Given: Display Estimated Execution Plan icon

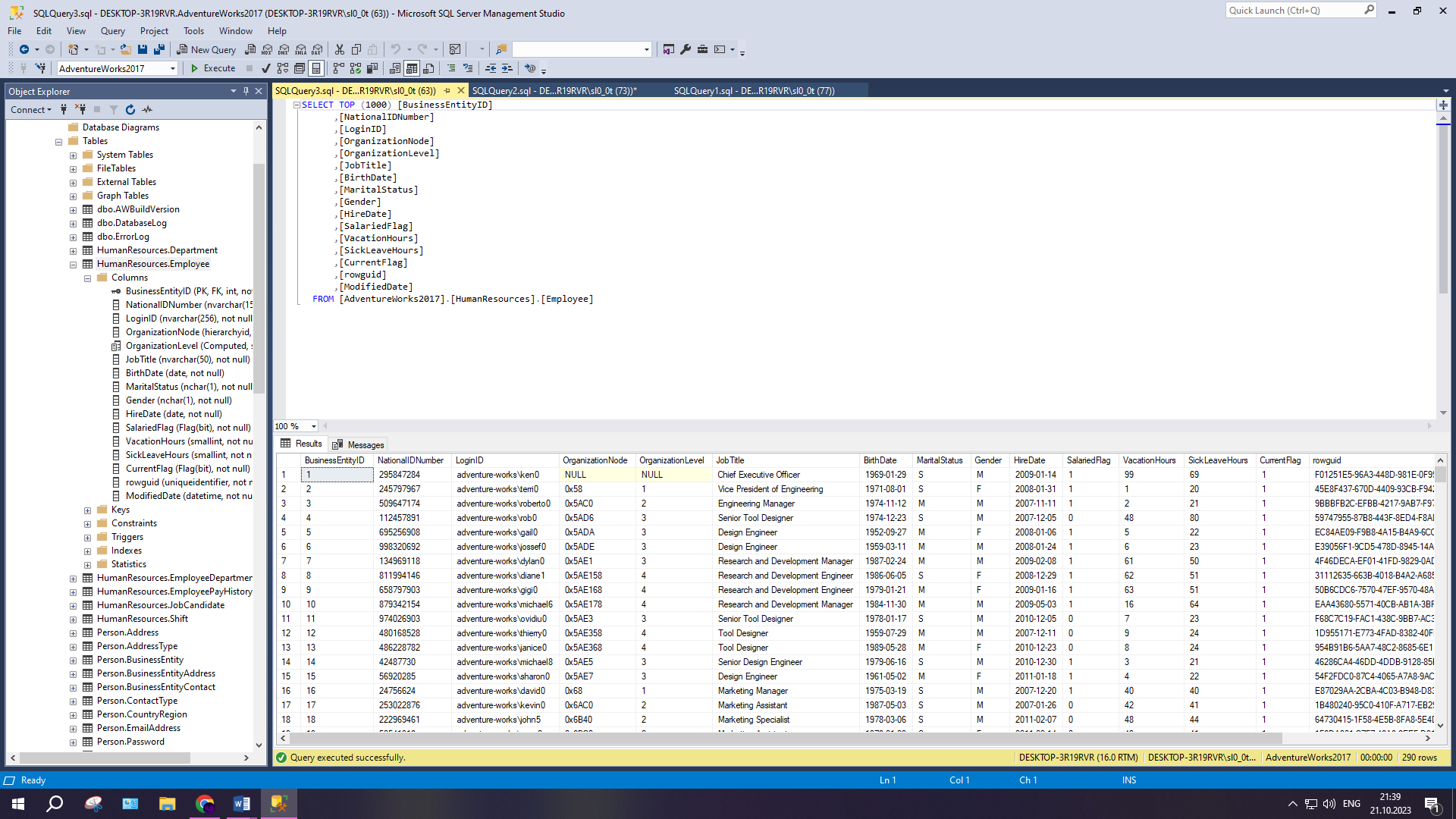Looking at the screenshot, I should coord(283,68).
